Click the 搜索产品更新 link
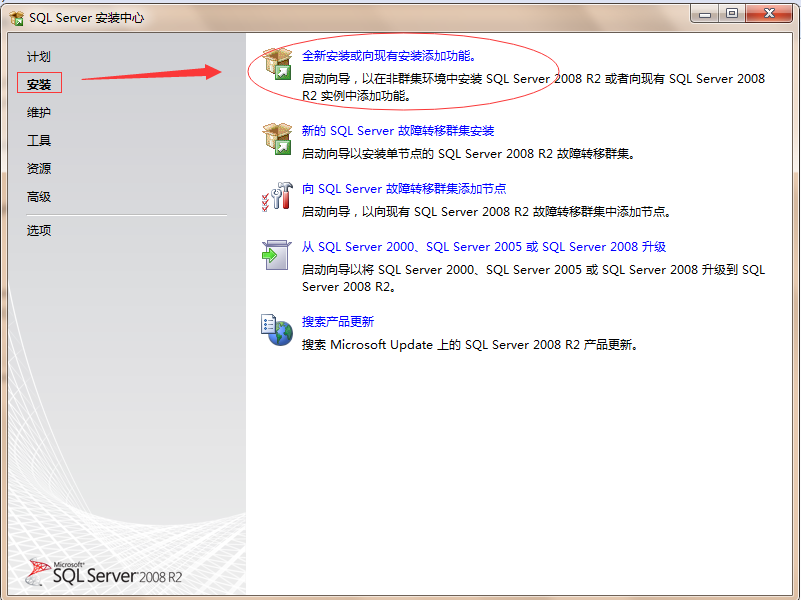The width and height of the screenshot is (801, 600). pos(338,322)
